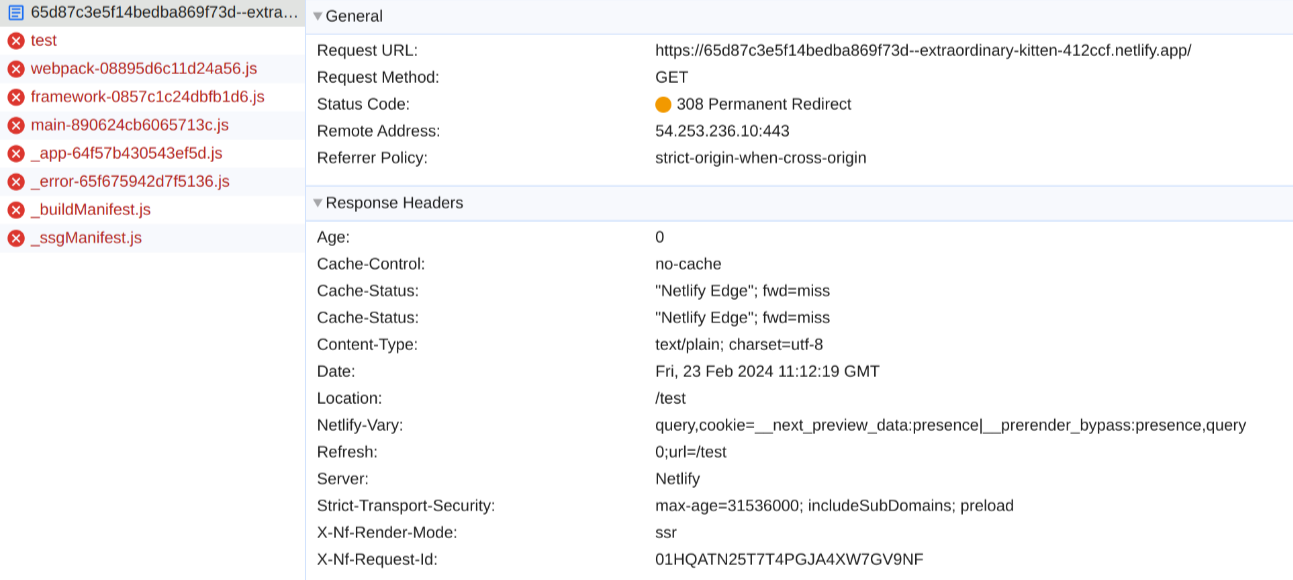The height and width of the screenshot is (580, 1293).
Task: Click the X-Nf-Request-Id header value
Action: click(789, 560)
